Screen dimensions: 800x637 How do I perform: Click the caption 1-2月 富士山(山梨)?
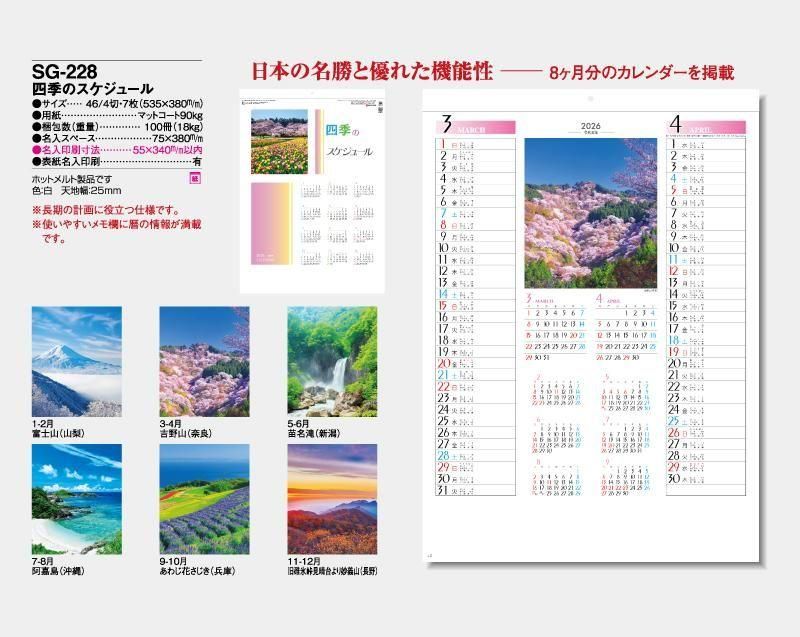(x=58, y=429)
